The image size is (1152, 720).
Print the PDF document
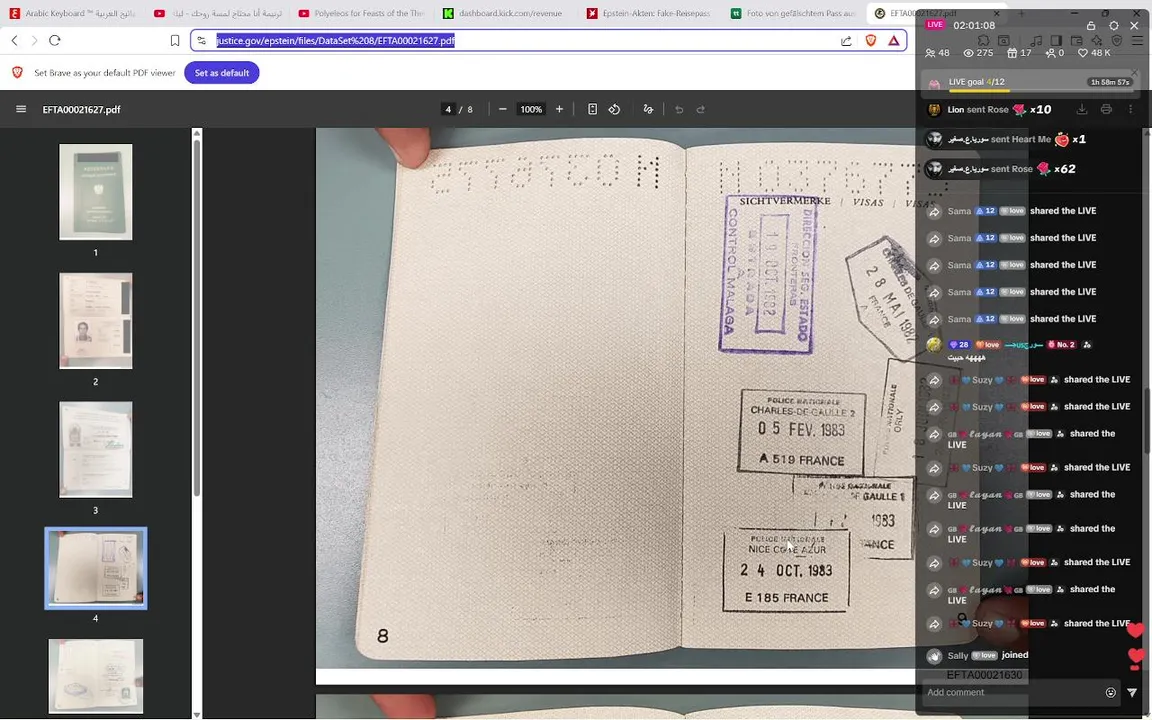1106,109
